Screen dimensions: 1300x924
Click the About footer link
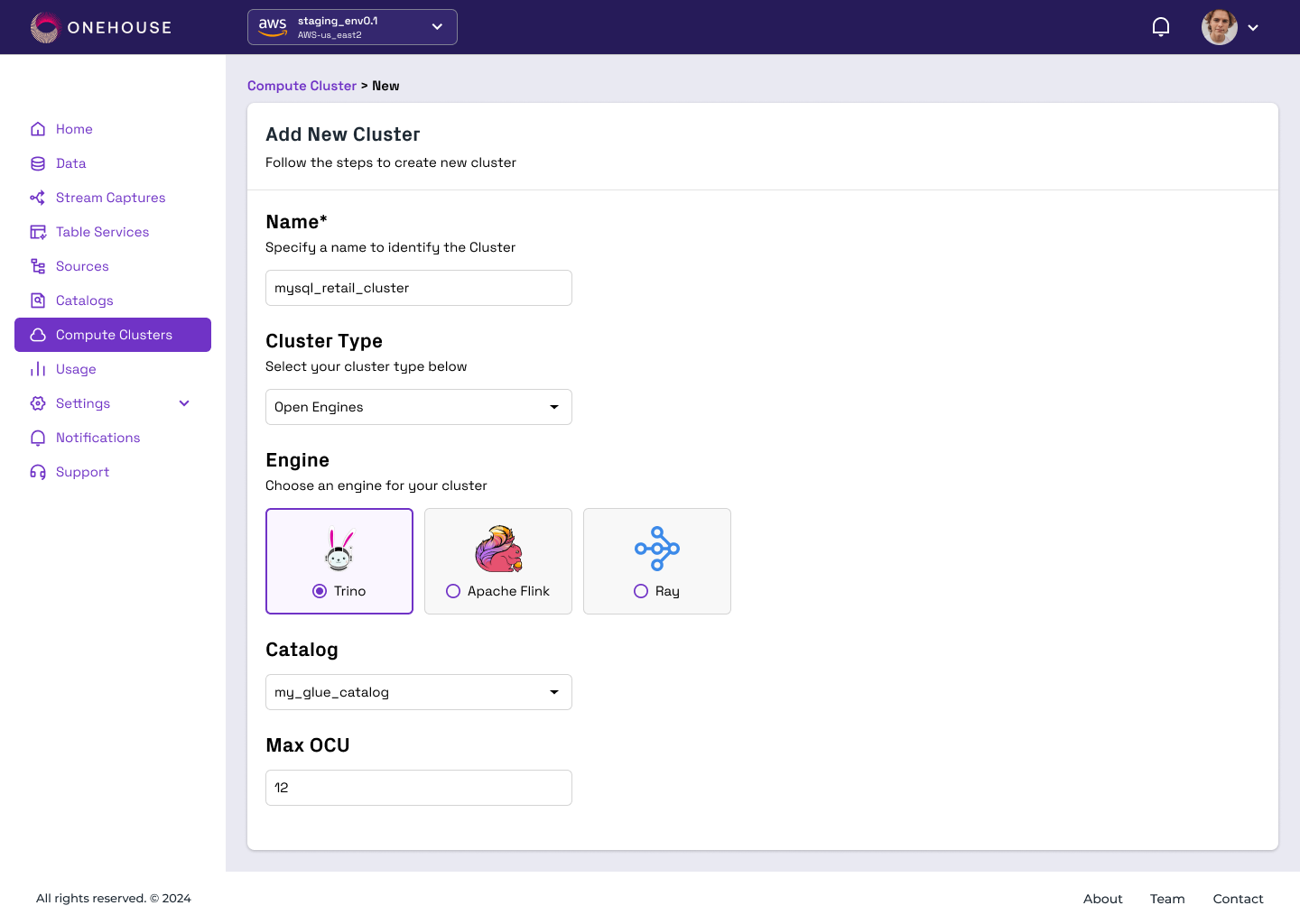pyautogui.click(x=1103, y=899)
